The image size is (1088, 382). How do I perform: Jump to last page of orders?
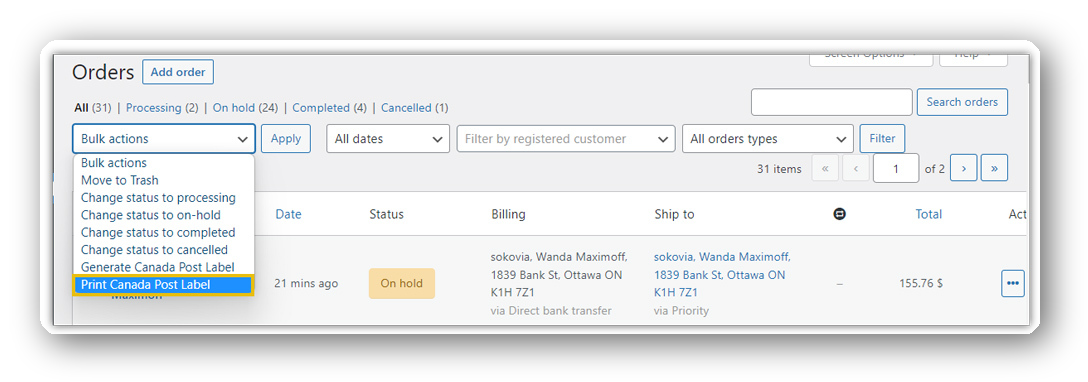[x=994, y=168]
